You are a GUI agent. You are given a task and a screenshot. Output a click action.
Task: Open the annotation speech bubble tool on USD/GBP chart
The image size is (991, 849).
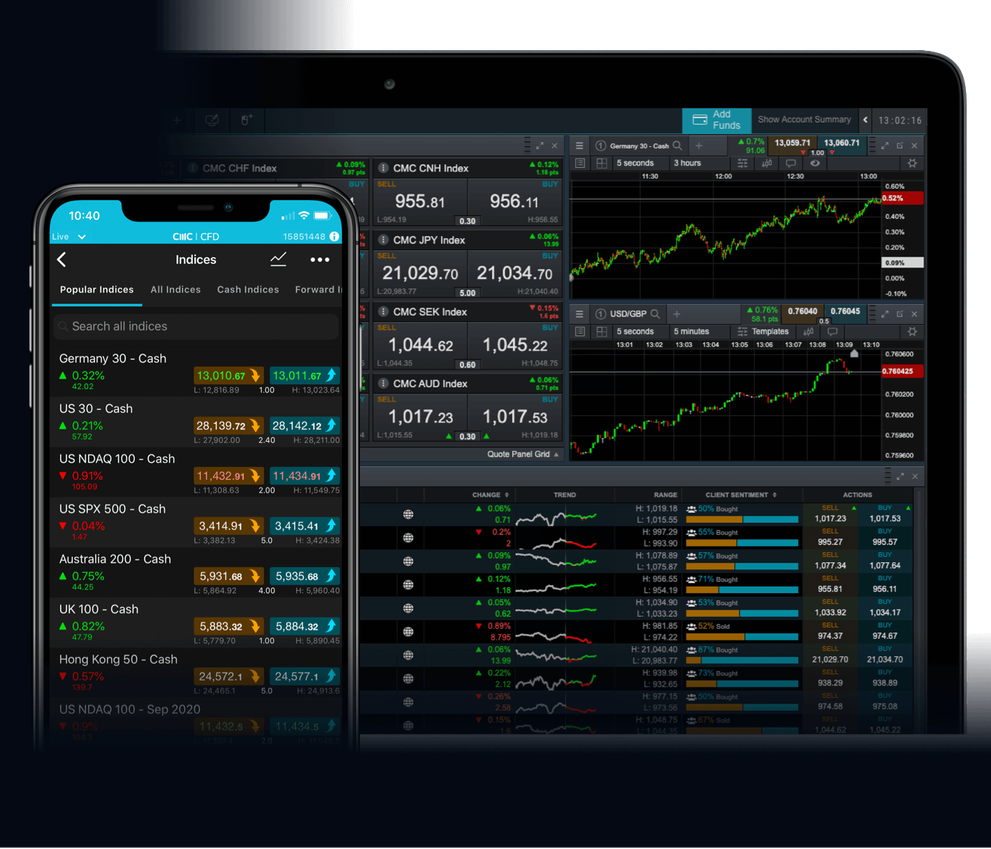coord(831,331)
